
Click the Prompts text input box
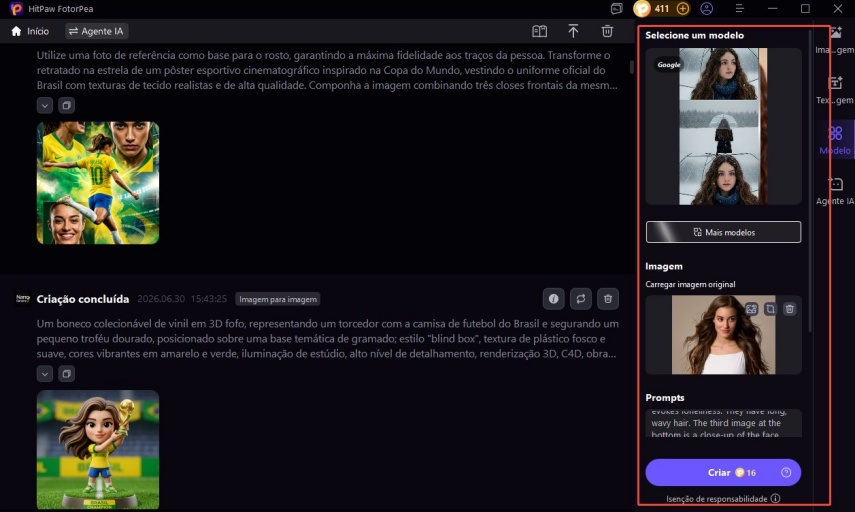(724, 423)
